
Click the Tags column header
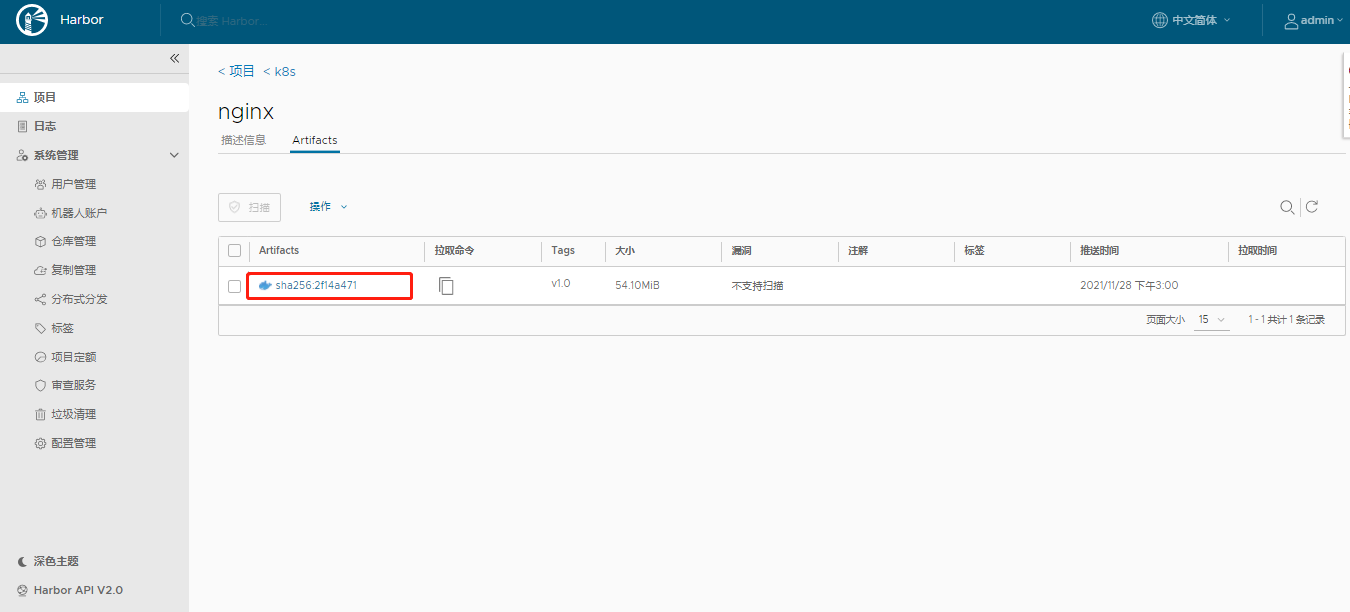(x=563, y=251)
